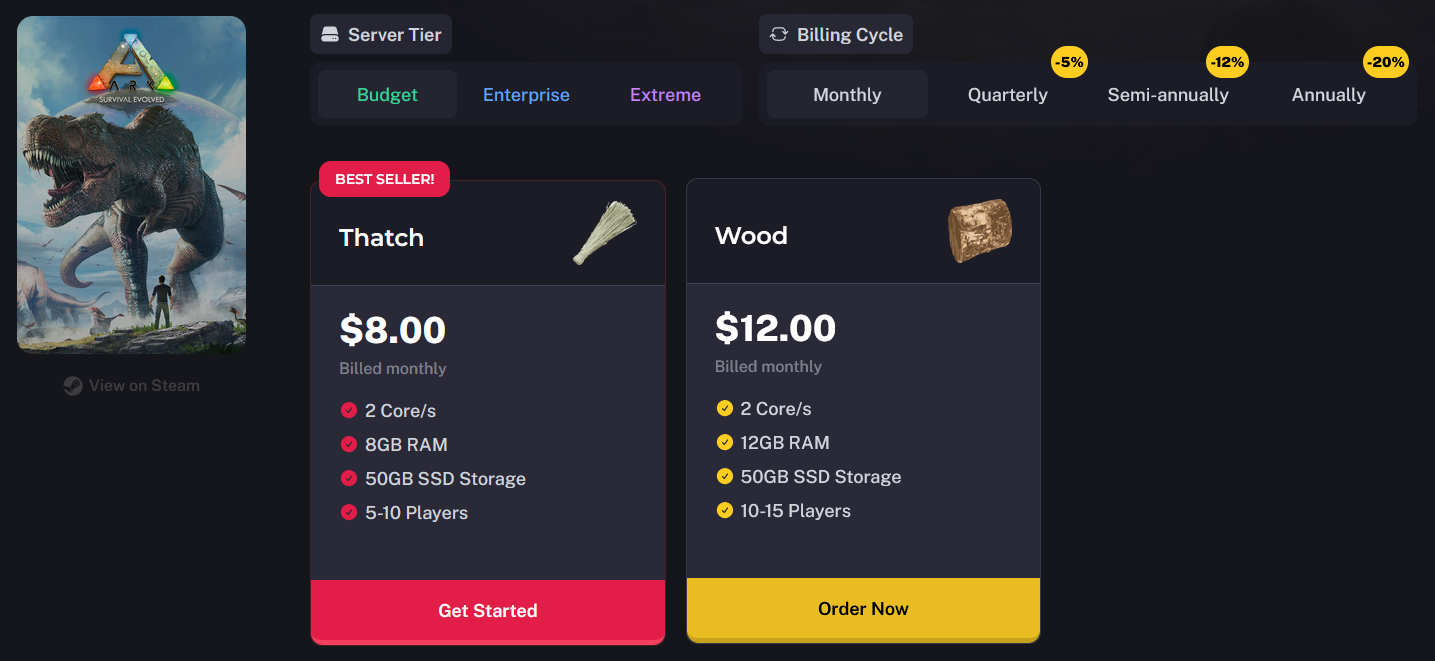Image resolution: width=1435 pixels, height=661 pixels.
Task: Switch to Quarterly billing
Action: (x=1007, y=95)
